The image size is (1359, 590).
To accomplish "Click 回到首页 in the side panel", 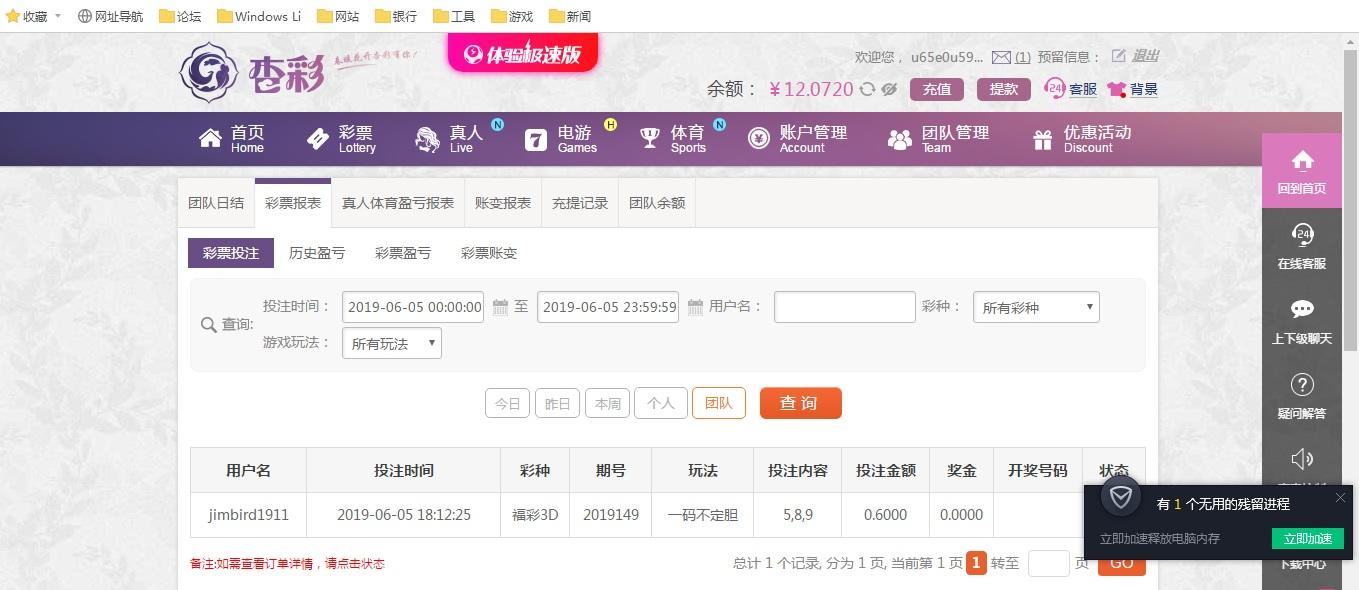I will point(1302,171).
